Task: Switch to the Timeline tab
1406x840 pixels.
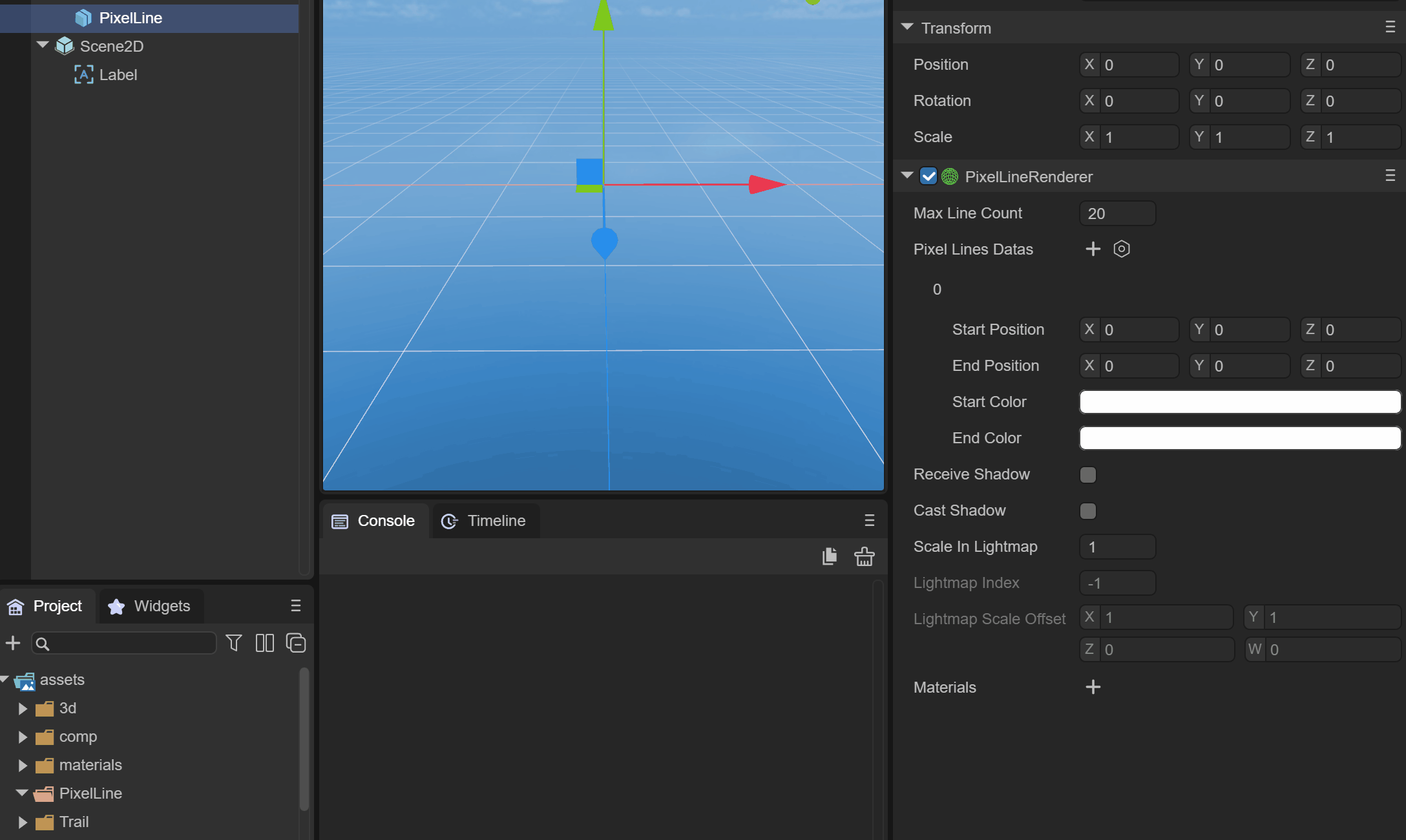Action: tap(484, 521)
